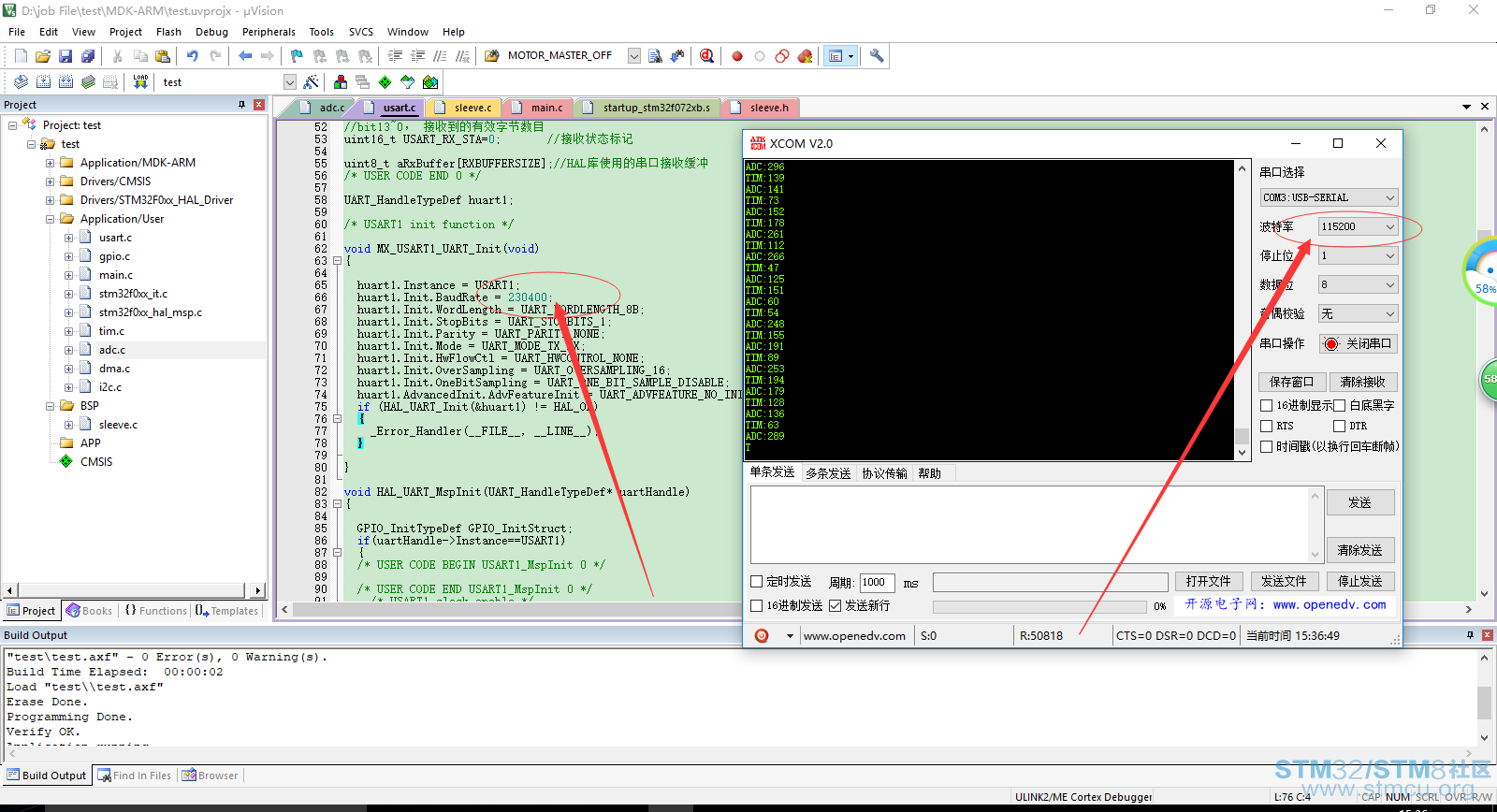Expand the Drivers/CMSIS folder
Viewport: 1497px width, 812px height.
[50, 181]
